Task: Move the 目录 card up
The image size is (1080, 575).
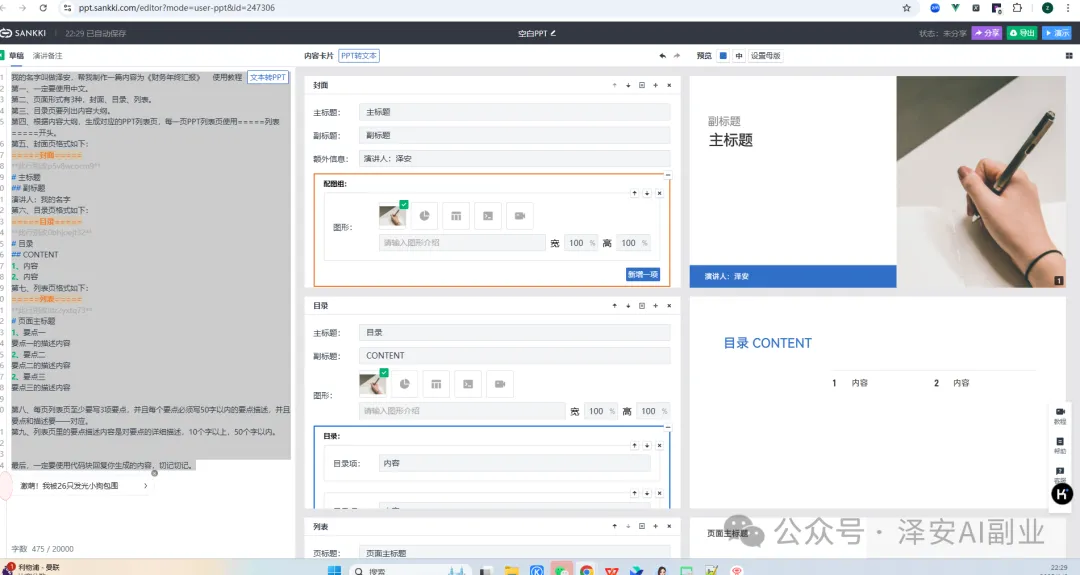Action: pos(614,306)
